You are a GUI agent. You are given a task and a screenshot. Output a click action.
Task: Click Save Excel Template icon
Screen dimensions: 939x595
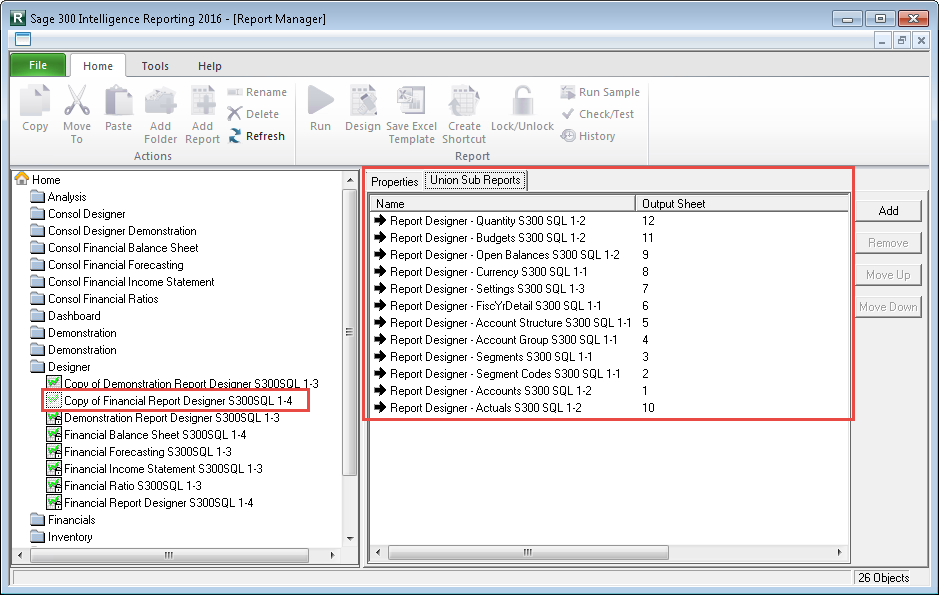pos(411,101)
